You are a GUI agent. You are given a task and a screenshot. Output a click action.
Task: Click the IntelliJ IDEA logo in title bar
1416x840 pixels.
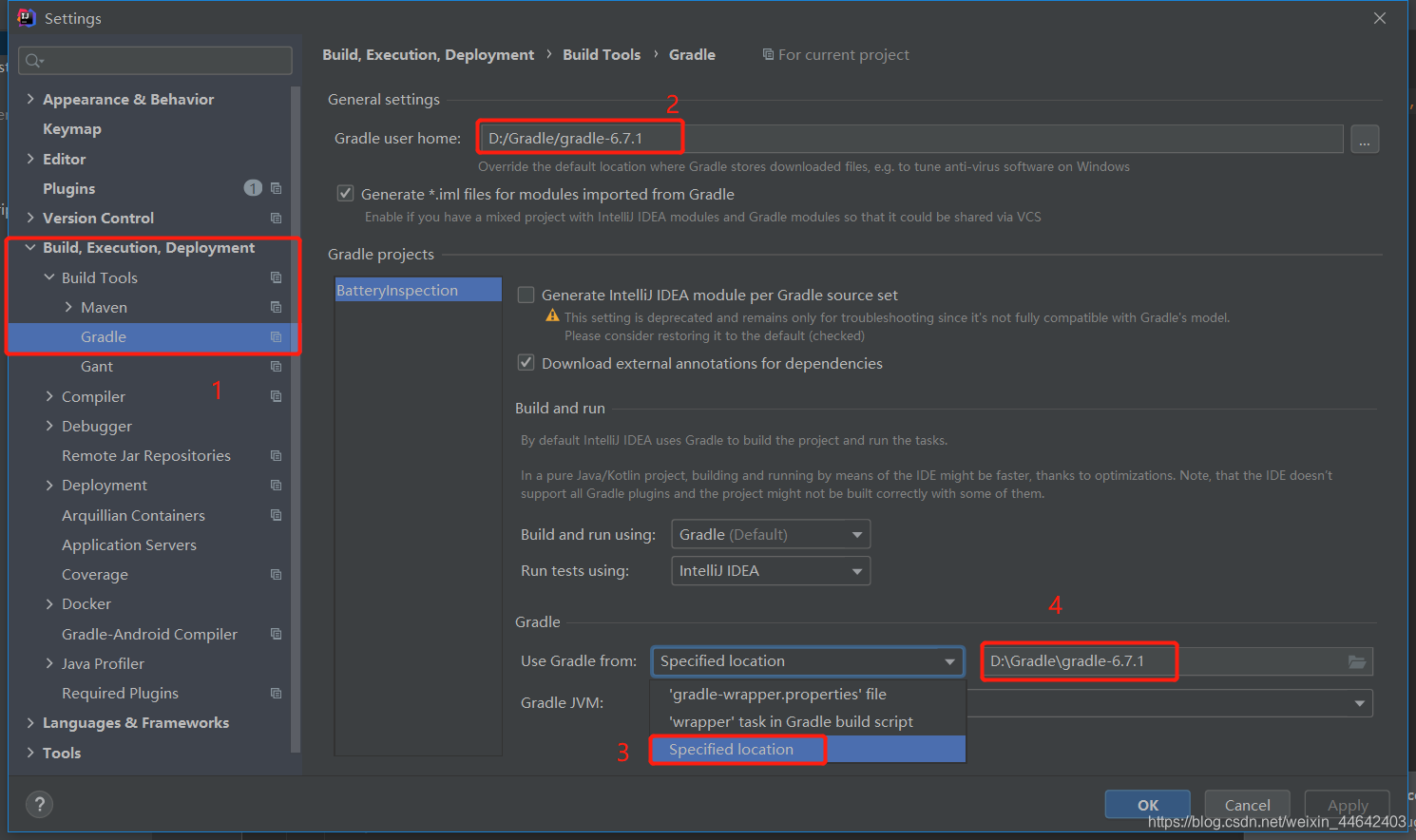point(27,17)
